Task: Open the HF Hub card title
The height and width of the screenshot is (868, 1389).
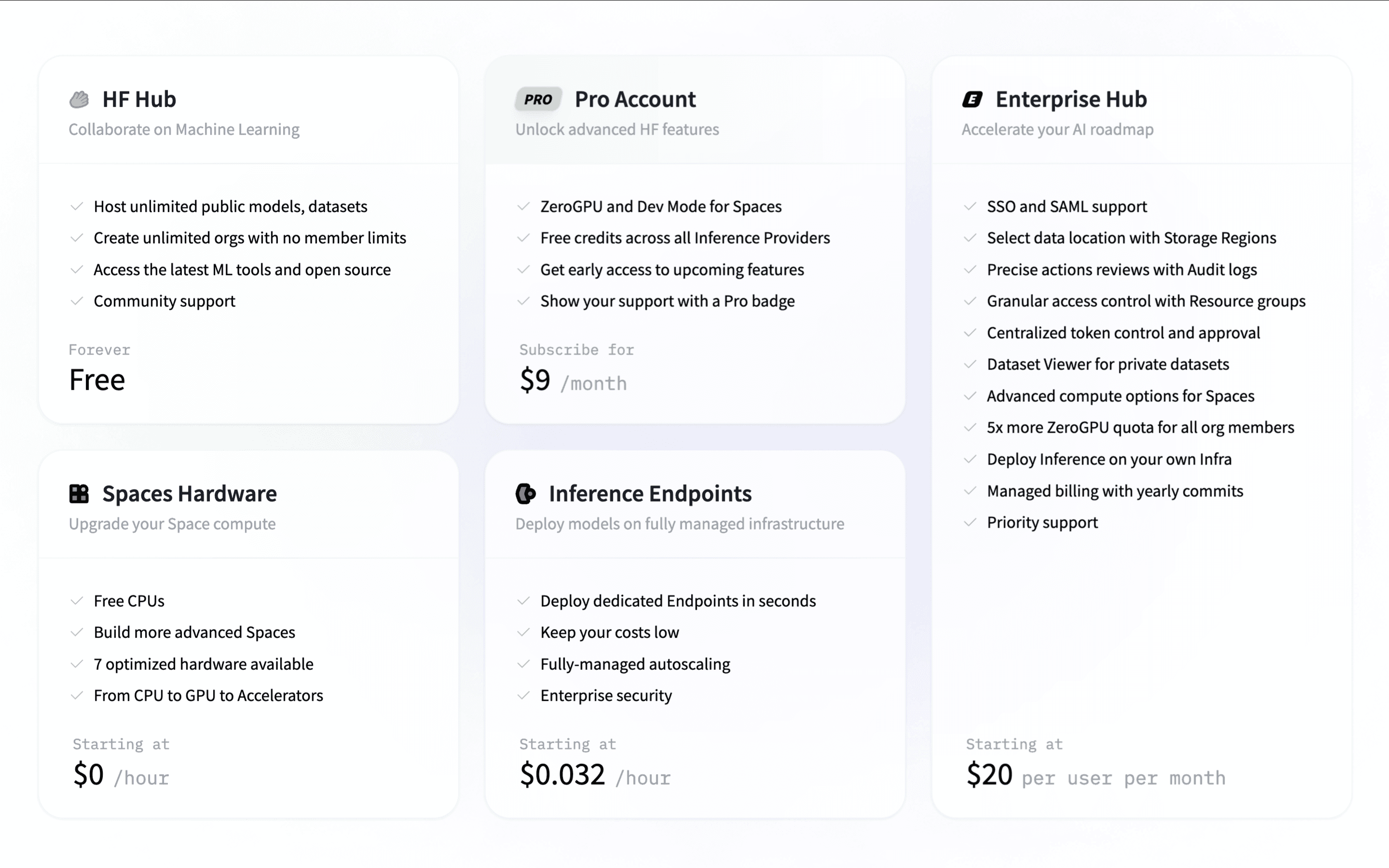Action: coord(139,99)
